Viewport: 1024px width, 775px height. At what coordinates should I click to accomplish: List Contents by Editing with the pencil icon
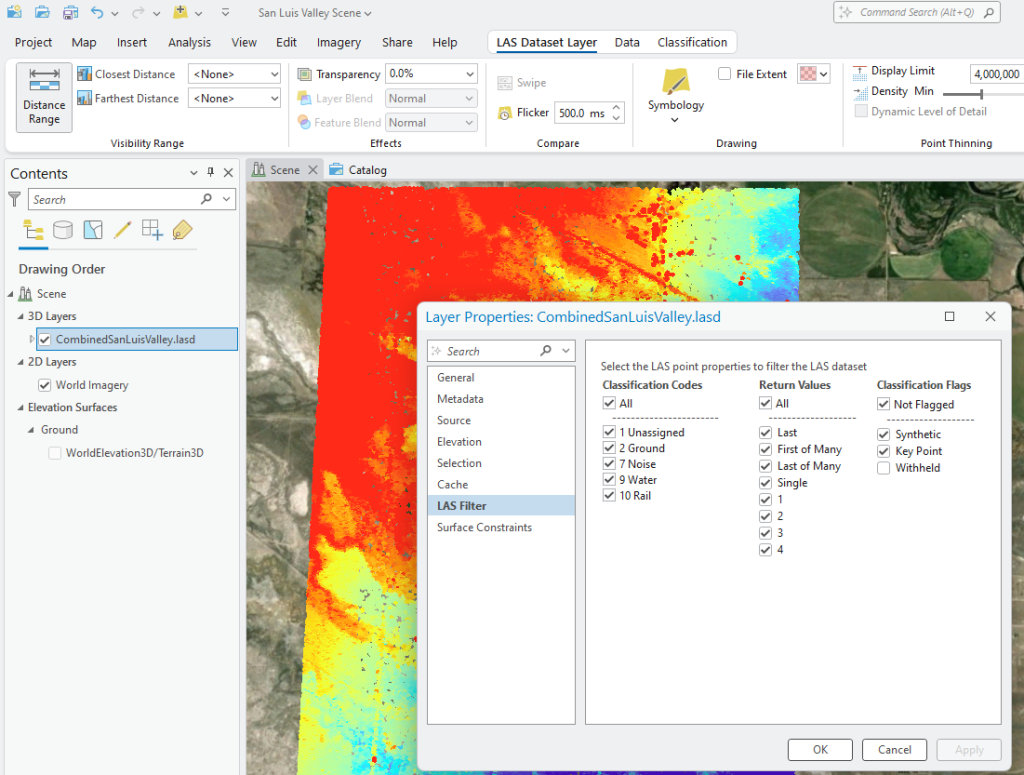coord(124,230)
